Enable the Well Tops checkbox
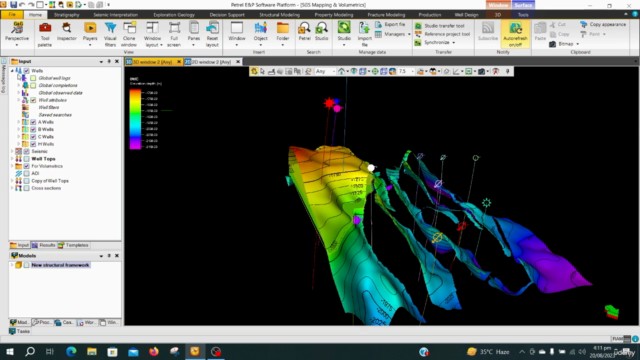The height and width of the screenshot is (360, 640). point(27,159)
